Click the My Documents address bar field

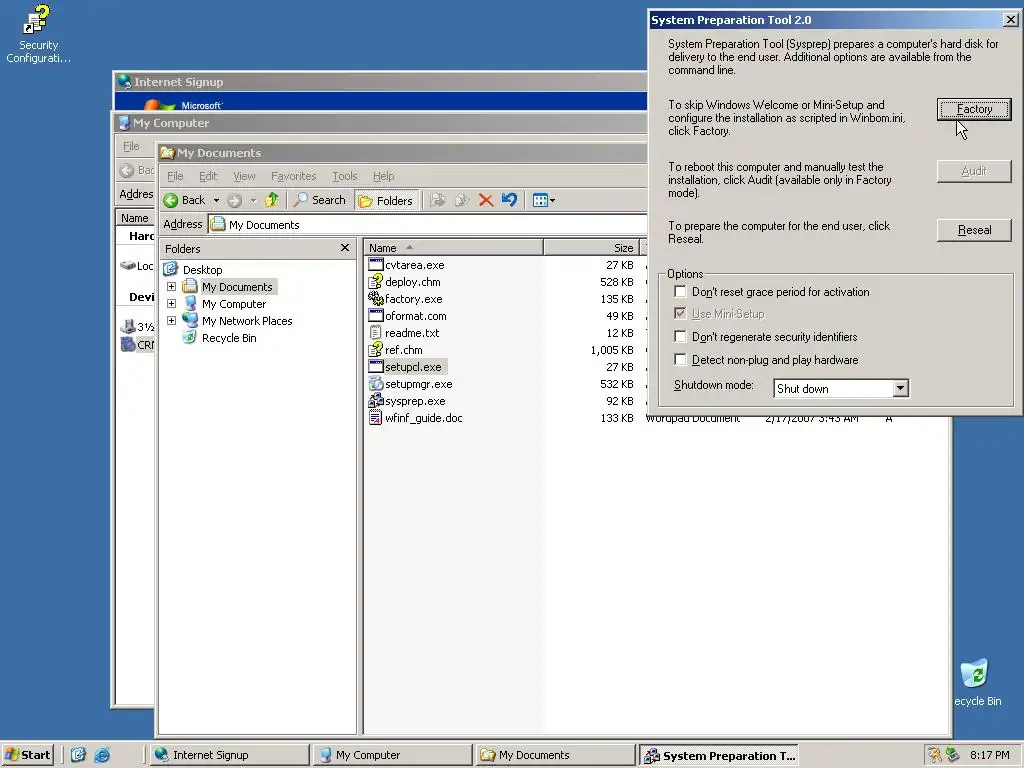tap(428, 225)
